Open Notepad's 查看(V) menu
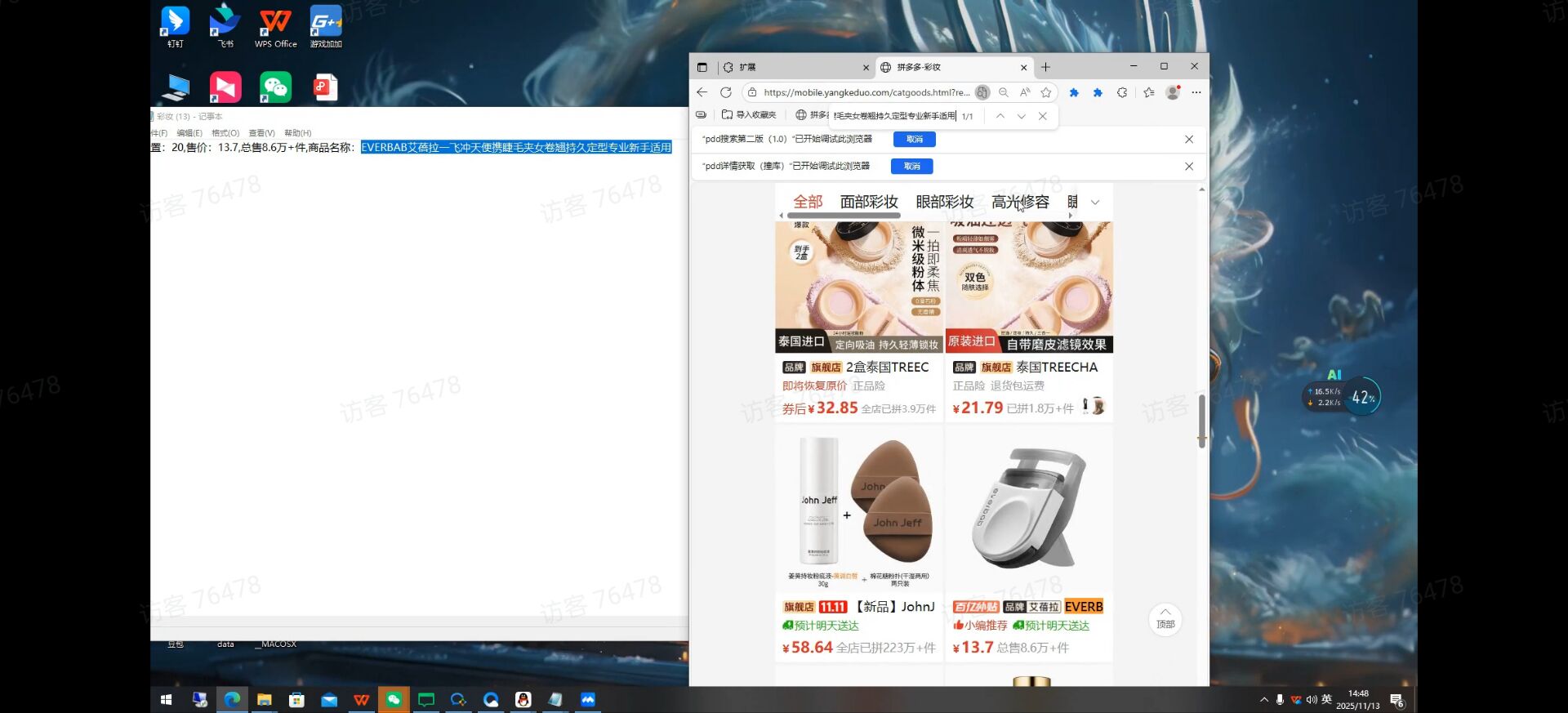Viewport: 1568px width, 713px height. (261, 133)
